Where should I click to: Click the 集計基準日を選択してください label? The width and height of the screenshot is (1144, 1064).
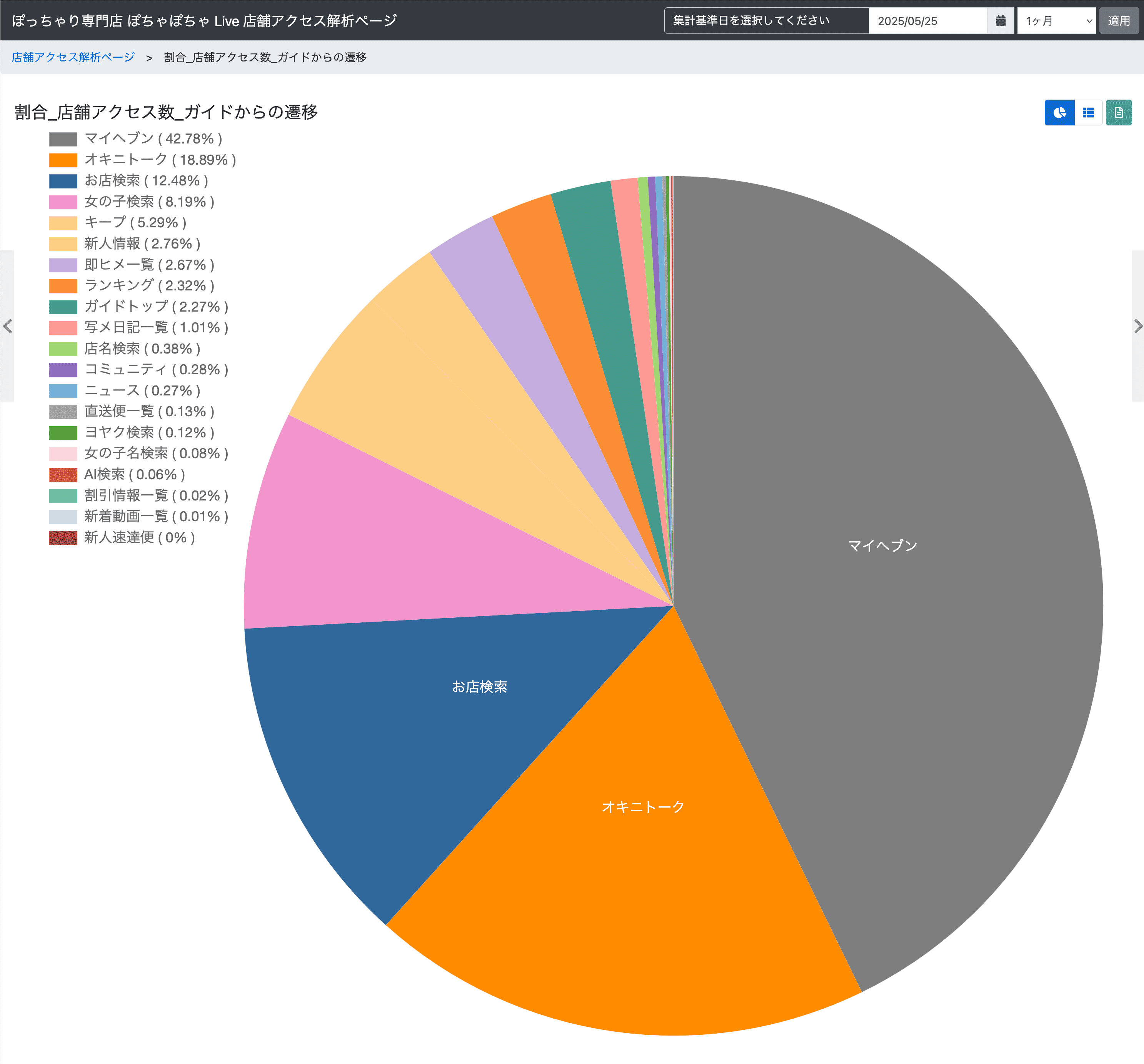(x=751, y=21)
